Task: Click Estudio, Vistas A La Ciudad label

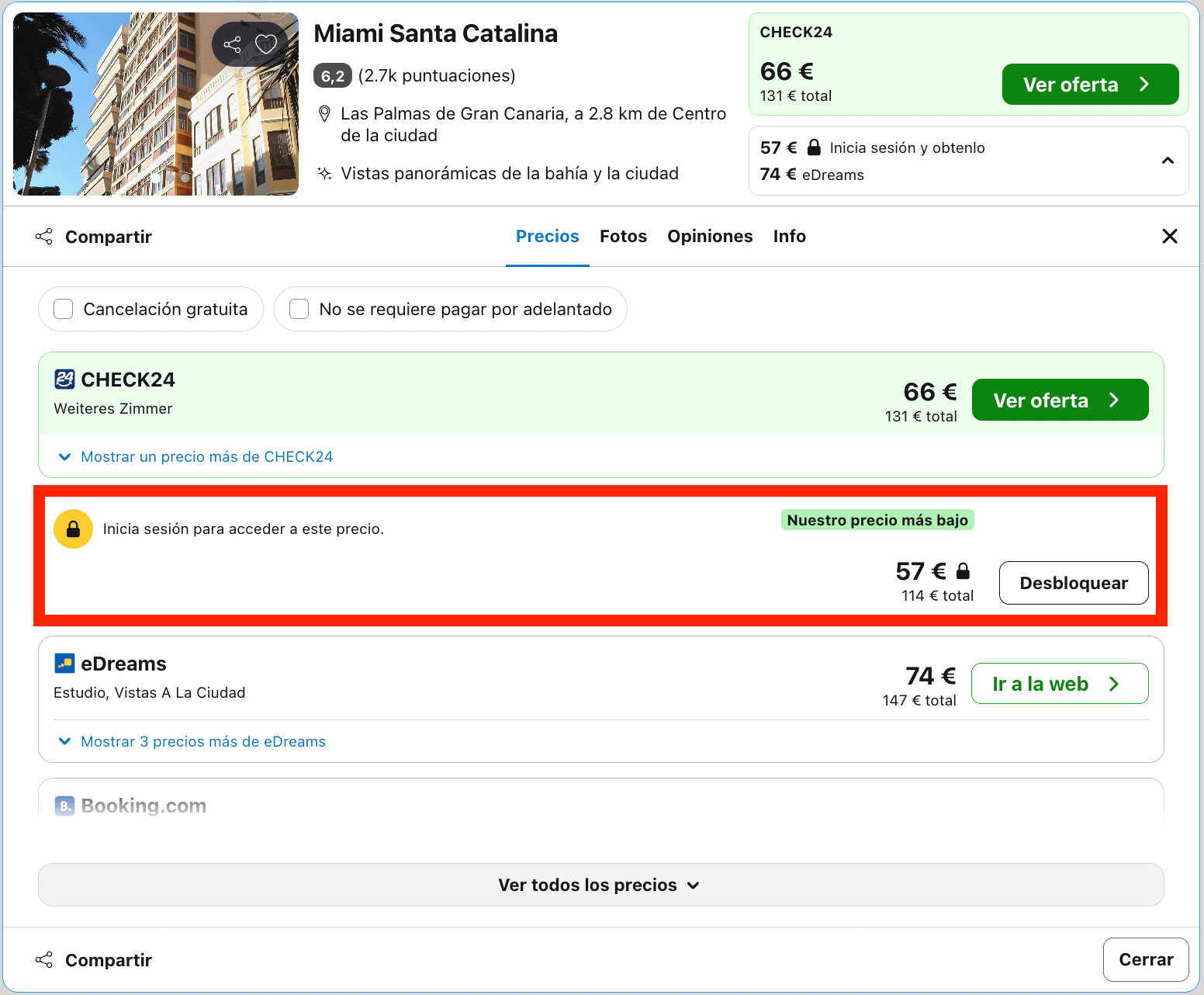Action: tap(150, 692)
